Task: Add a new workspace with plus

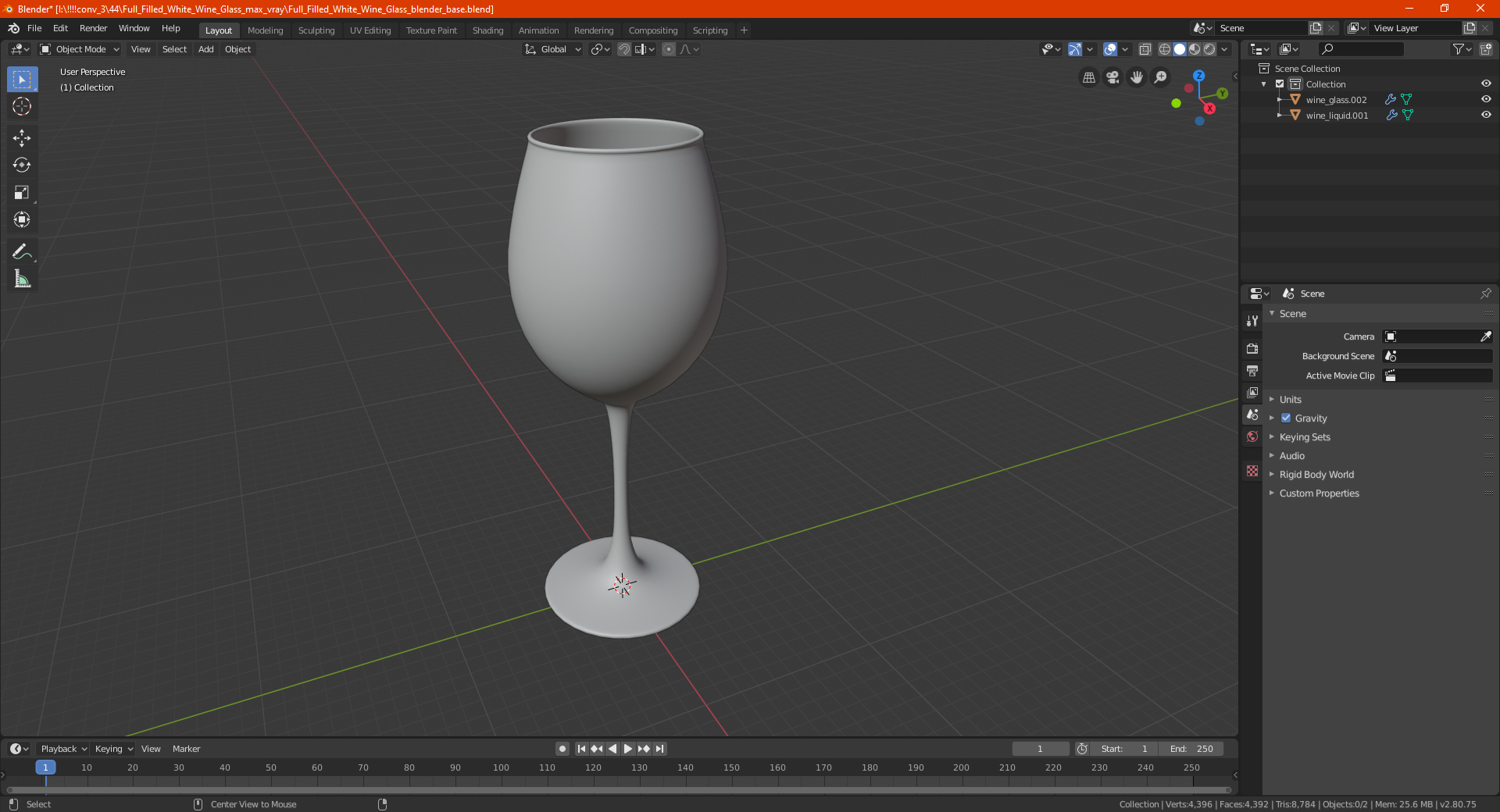Action: 744,30
